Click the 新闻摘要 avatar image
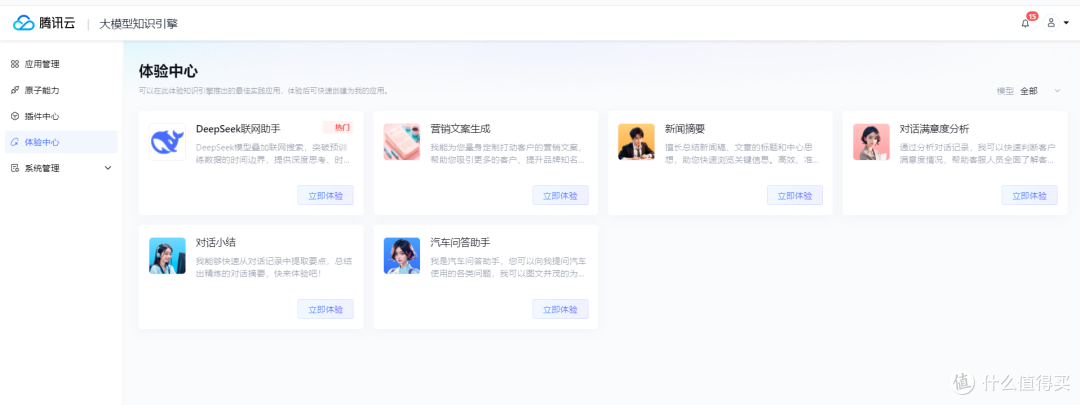1080x405 pixels. tap(636, 142)
